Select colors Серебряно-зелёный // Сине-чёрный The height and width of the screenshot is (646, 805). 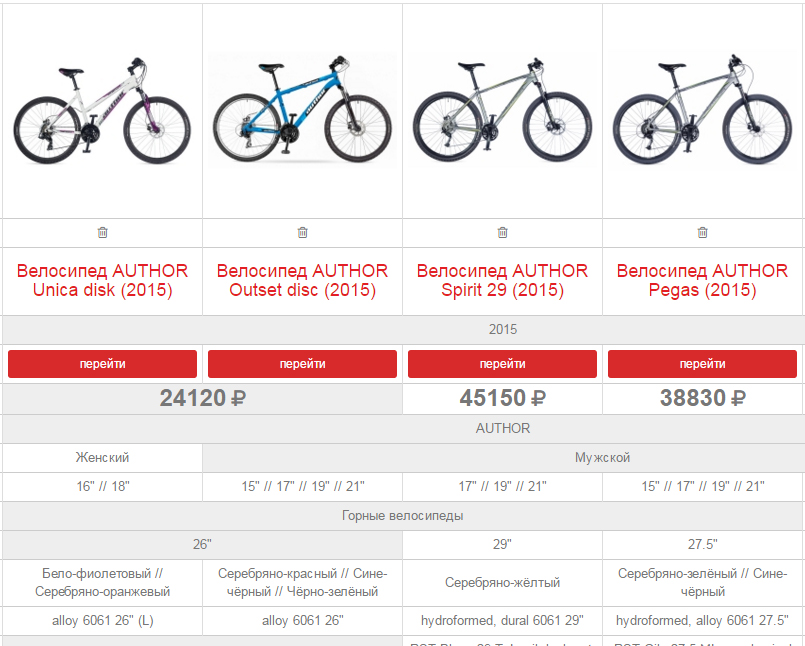(x=702, y=582)
